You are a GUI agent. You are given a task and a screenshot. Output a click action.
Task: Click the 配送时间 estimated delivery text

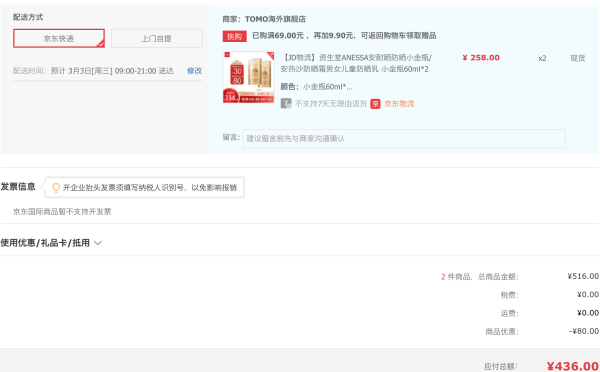(93, 71)
